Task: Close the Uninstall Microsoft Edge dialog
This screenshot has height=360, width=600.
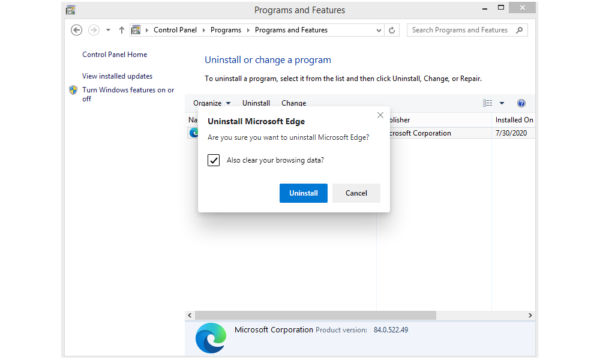Action: tap(380, 115)
